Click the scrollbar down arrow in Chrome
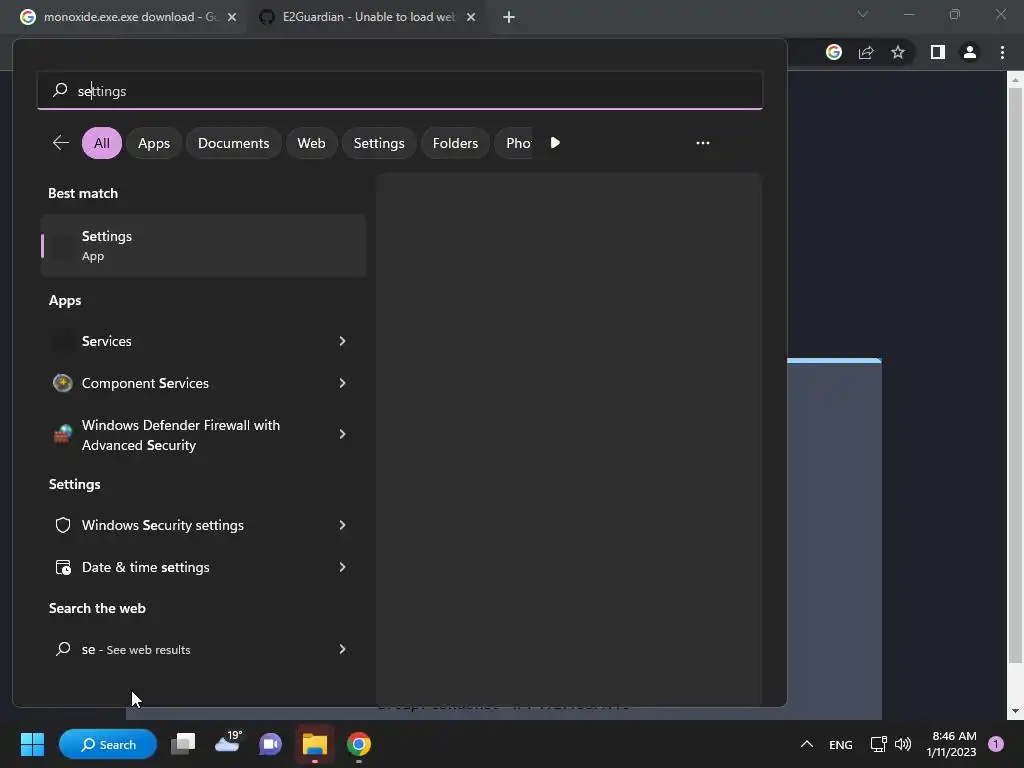 point(1015,711)
